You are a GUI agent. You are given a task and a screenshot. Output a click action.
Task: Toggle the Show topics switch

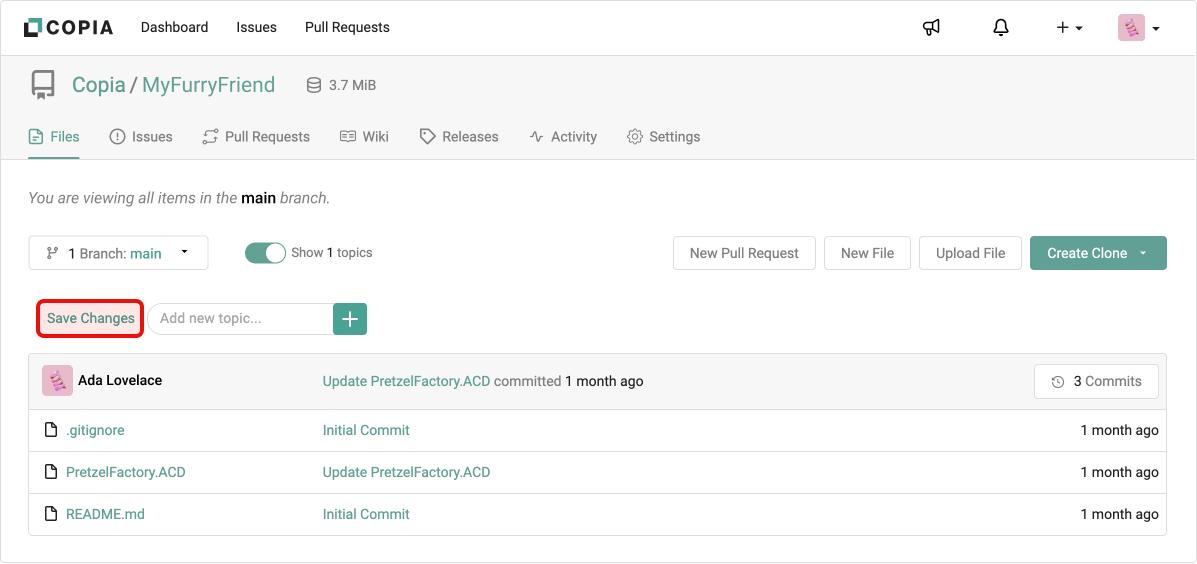pyautogui.click(x=265, y=253)
